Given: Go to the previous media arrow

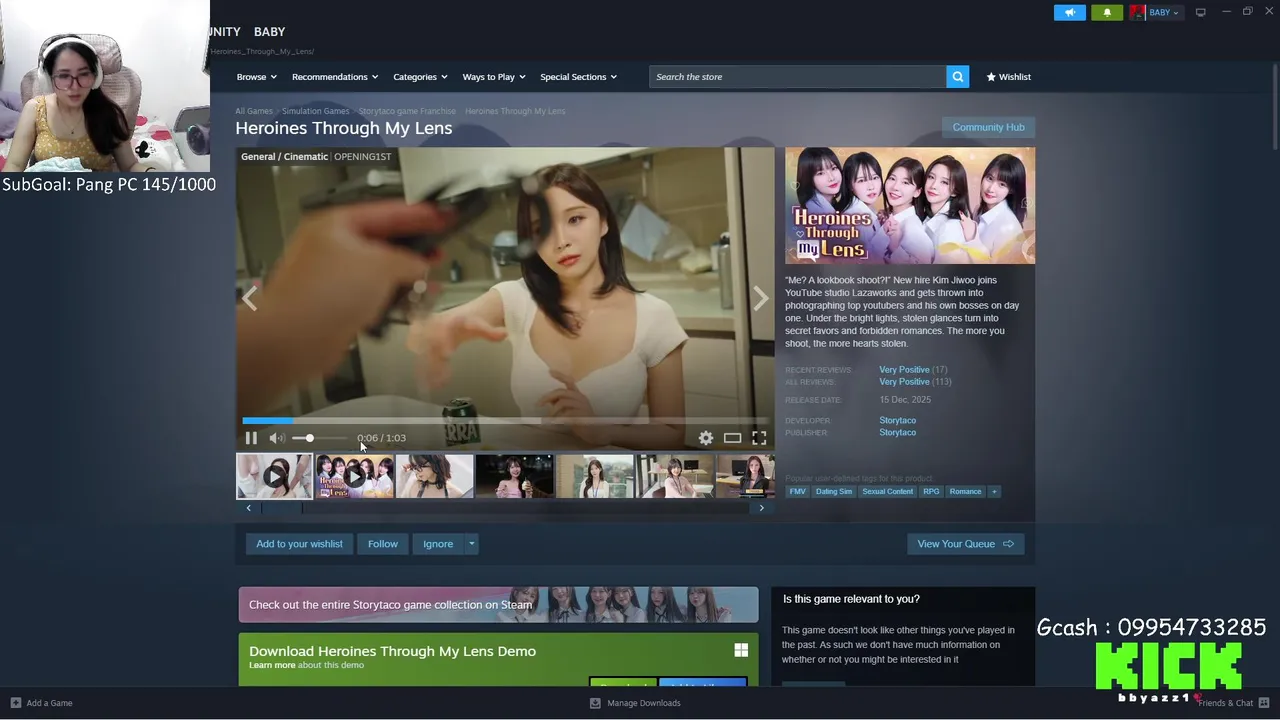Looking at the screenshot, I should (x=249, y=298).
